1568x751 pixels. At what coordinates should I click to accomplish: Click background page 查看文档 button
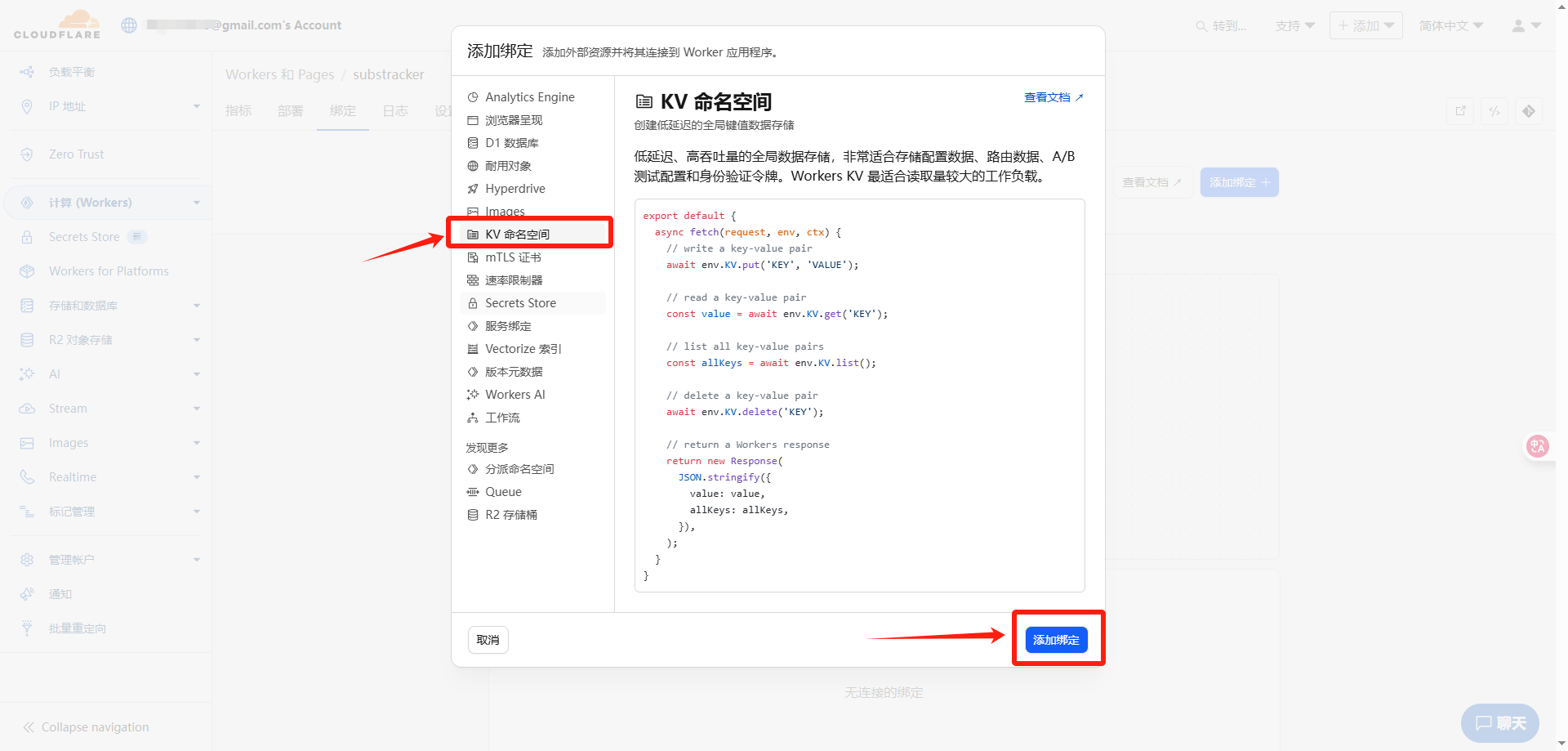coord(1152,182)
